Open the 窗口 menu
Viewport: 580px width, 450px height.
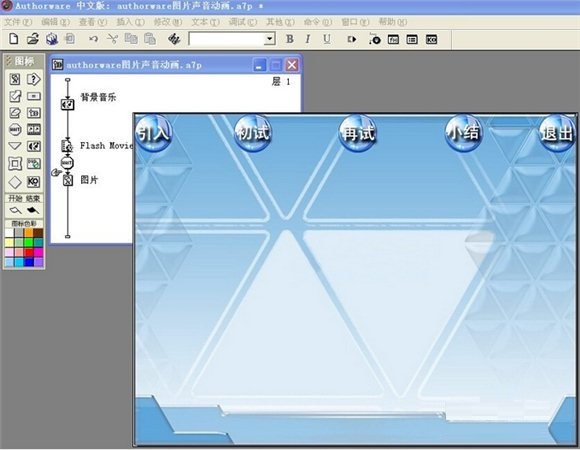(x=355, y=22)
